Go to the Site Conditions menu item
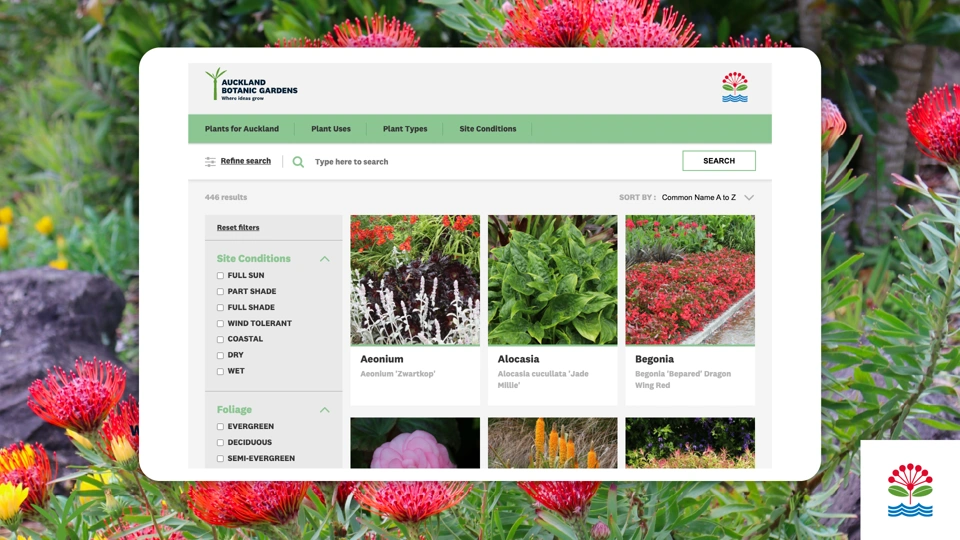 (x=488, y=129)
